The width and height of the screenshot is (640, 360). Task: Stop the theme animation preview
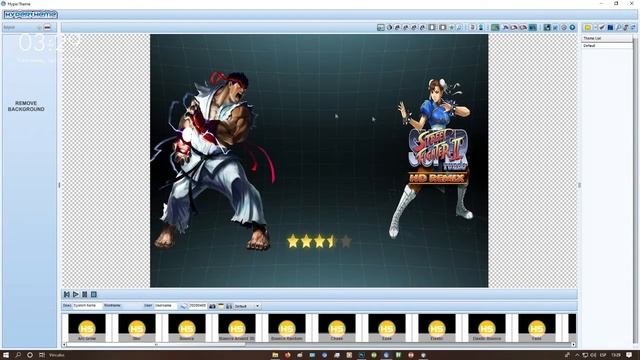pos(93,294)
